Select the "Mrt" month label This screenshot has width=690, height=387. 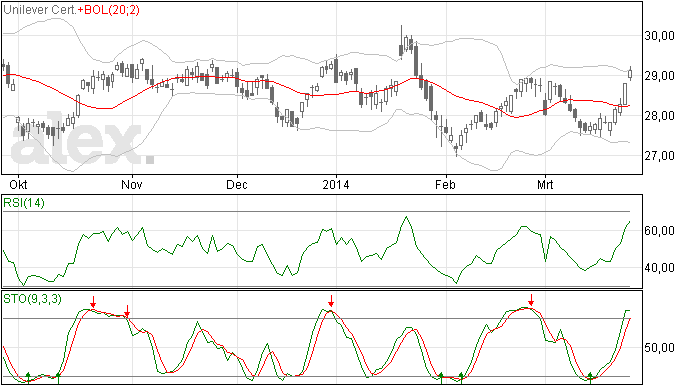coord(545,184)
